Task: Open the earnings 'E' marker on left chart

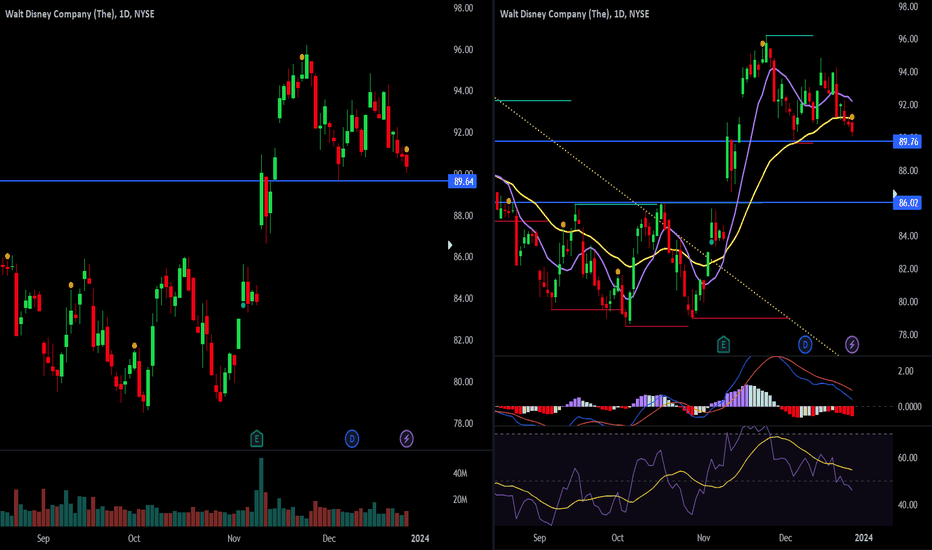Action: (256, 439)
